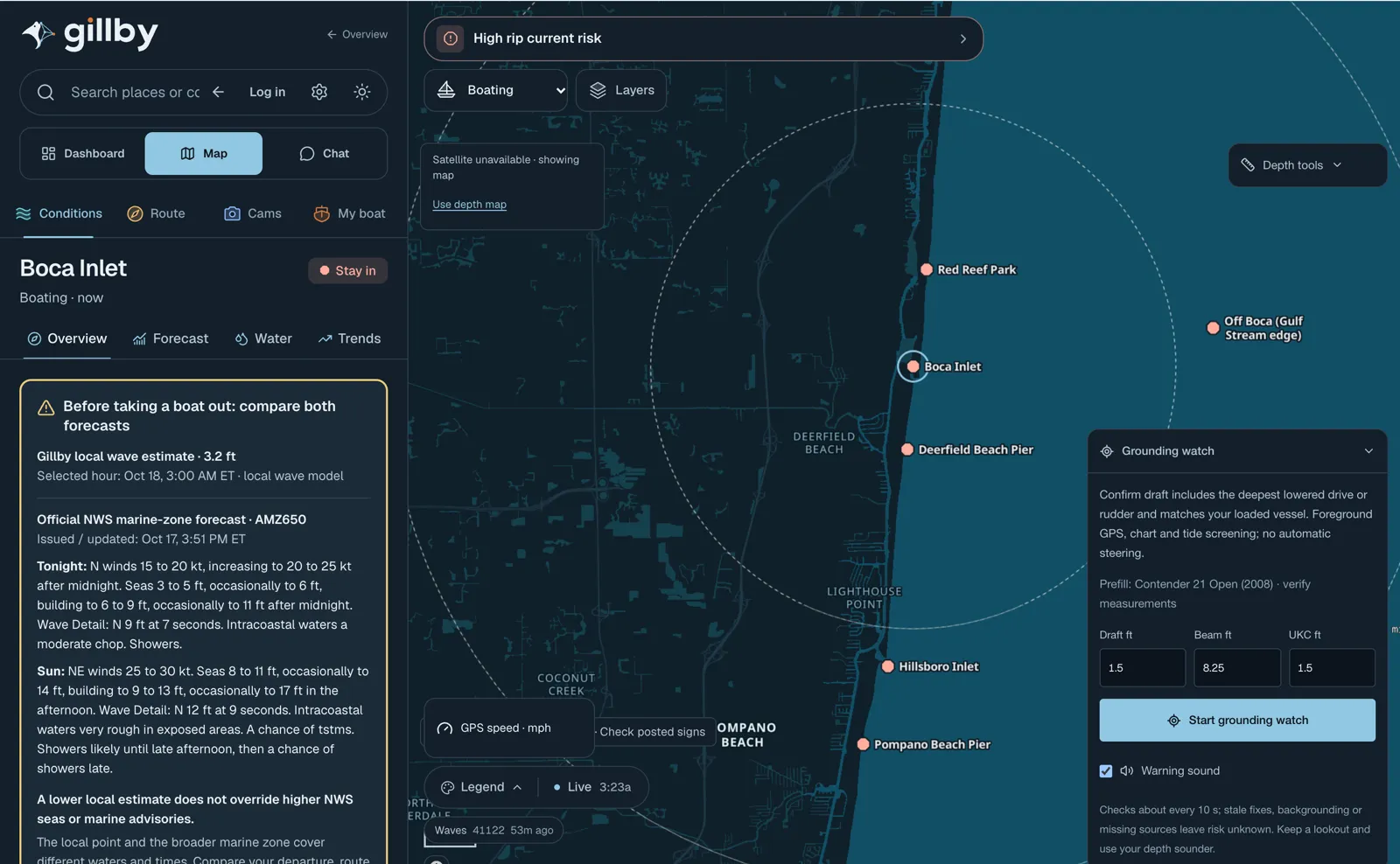1400x864 pixels.
Task: Click the Use depth map link
Action: coord(469,205)
